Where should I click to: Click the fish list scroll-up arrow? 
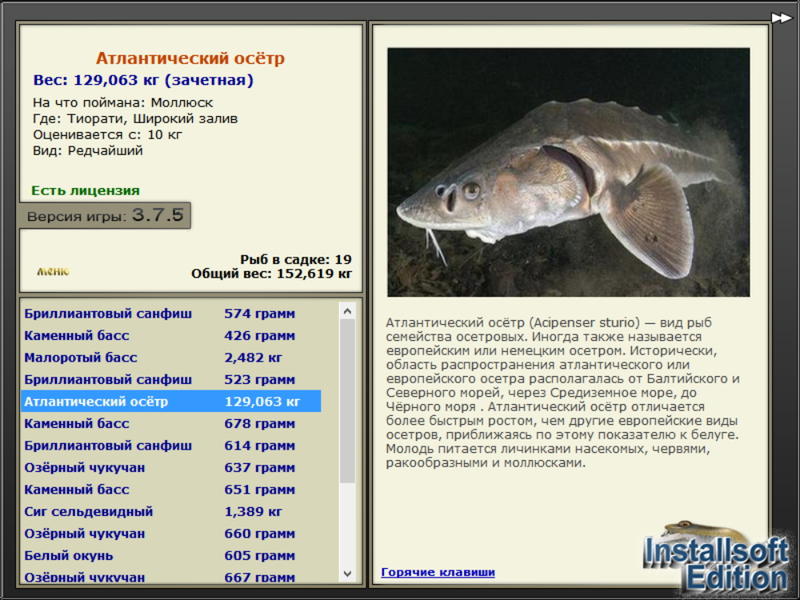pos(347,311)
